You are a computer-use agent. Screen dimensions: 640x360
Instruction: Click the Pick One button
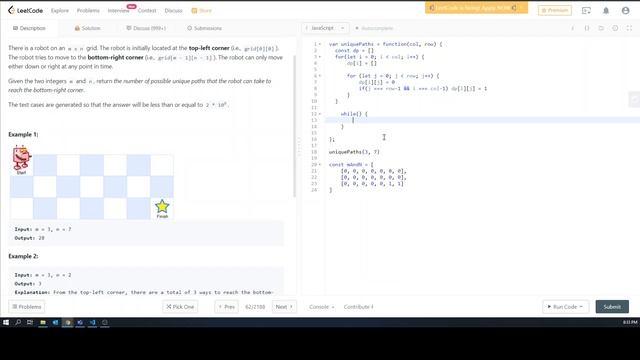pos(180,307)
